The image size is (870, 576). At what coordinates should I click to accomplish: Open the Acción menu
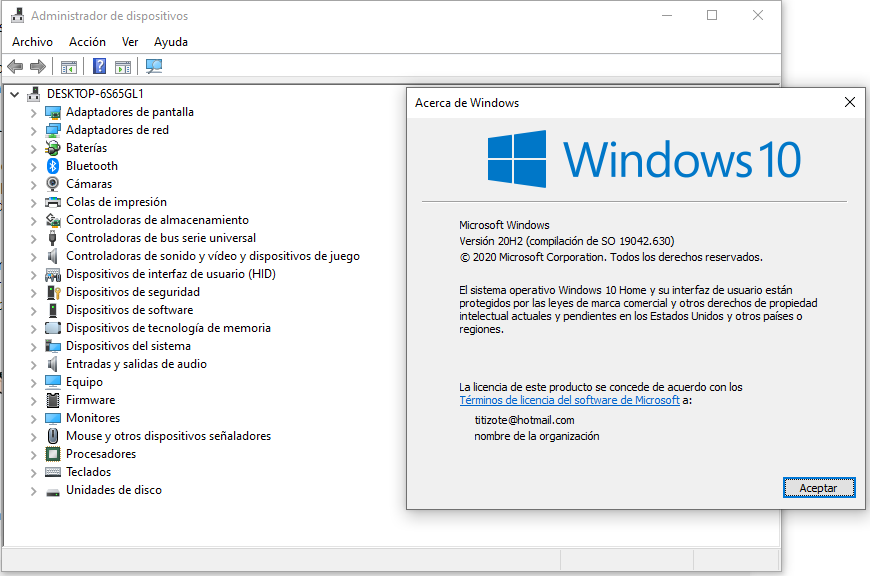87,42
